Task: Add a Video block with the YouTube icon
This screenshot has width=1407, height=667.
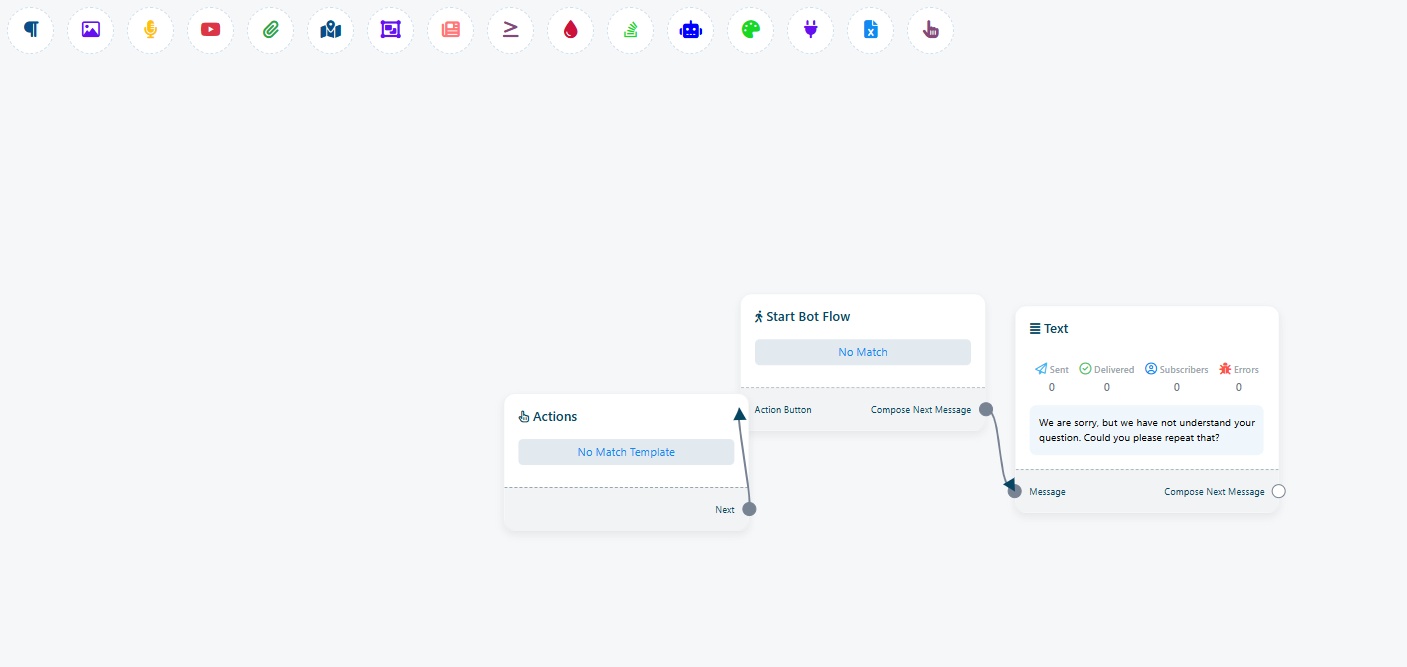Action: [x=211, y=30]
